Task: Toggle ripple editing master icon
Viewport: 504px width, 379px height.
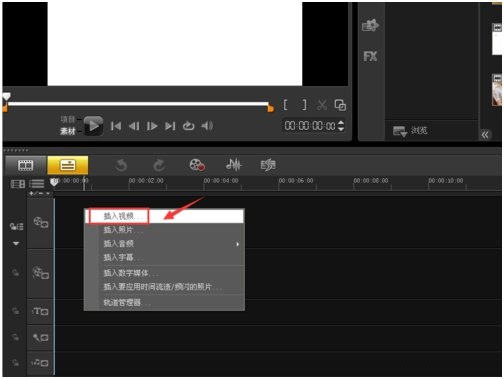Action: pyautogui.click(x=16, y=227)
